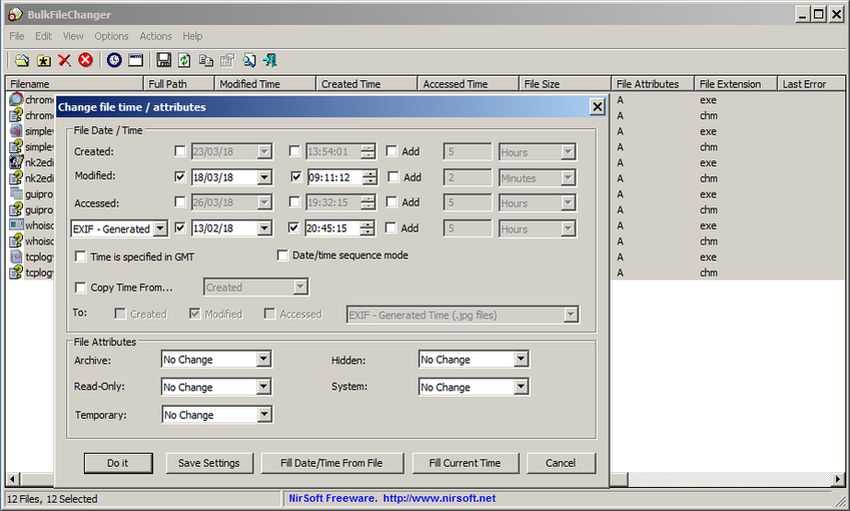Open the Options menu
The width and height of the screenshot is (850, 511).
[111, 36]
